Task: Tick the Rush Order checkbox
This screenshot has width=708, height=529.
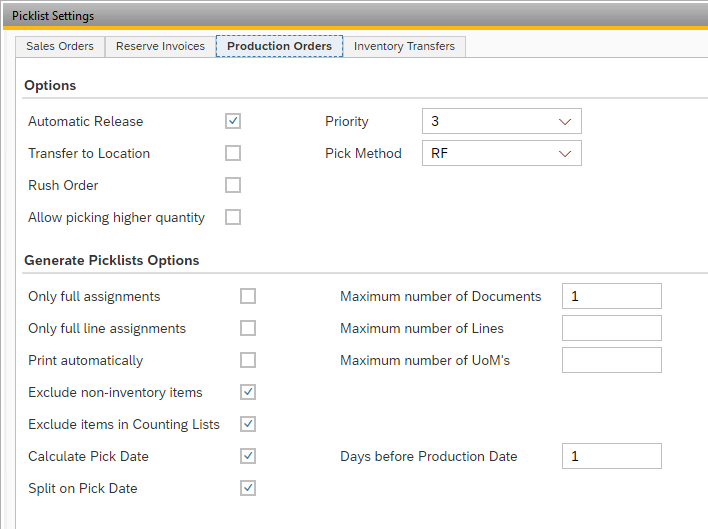Action: 233,185
